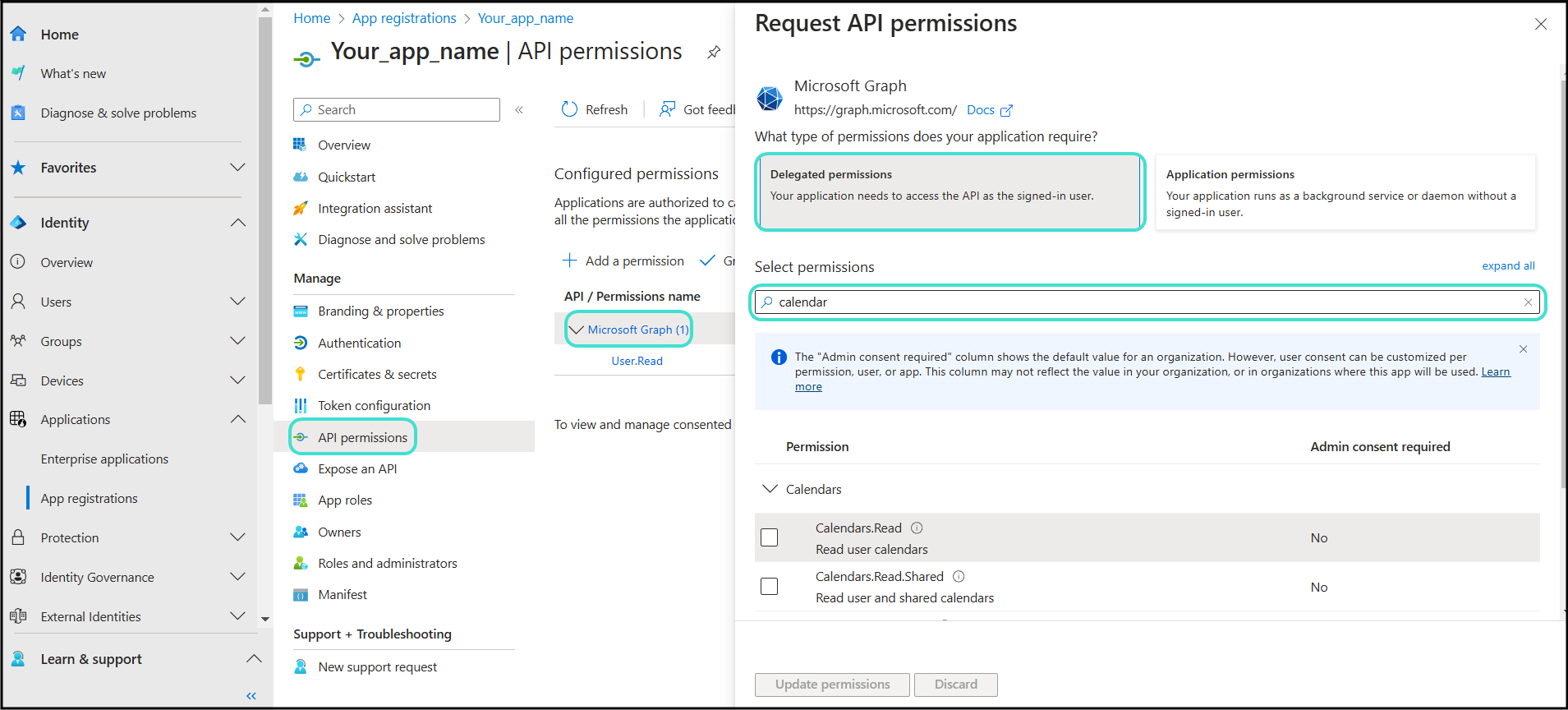Pin the API permissions page
This screenshot has width=1568, height=710.
pos(714,53)
